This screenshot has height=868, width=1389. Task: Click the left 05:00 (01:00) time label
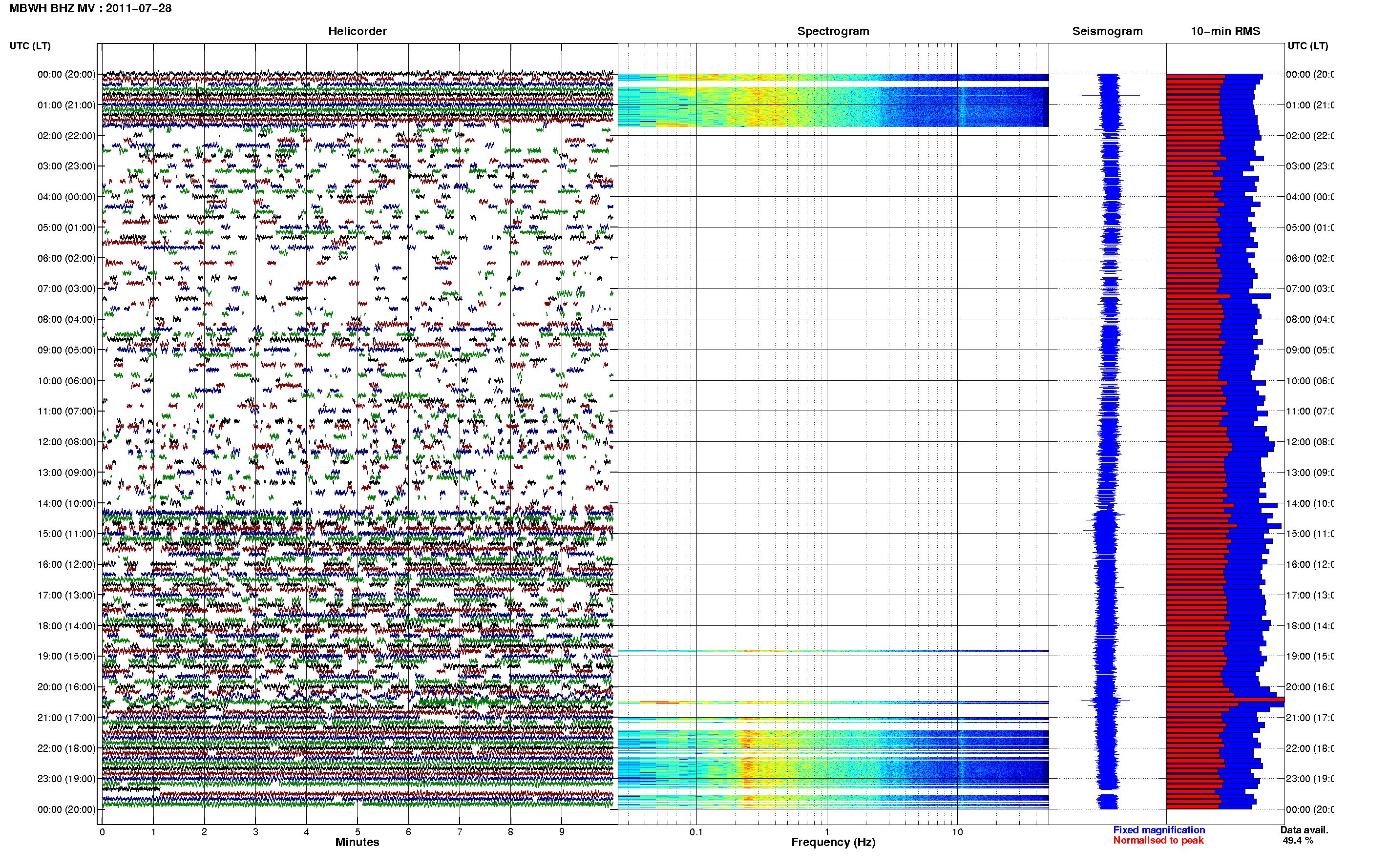(66, 227)
